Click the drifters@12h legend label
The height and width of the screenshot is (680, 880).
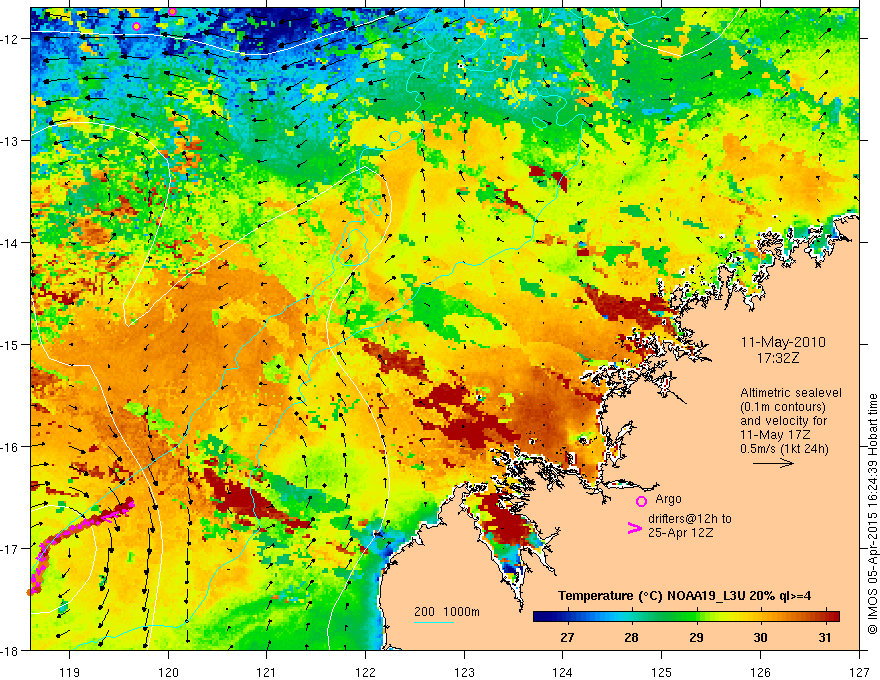[x=690, y=519]
